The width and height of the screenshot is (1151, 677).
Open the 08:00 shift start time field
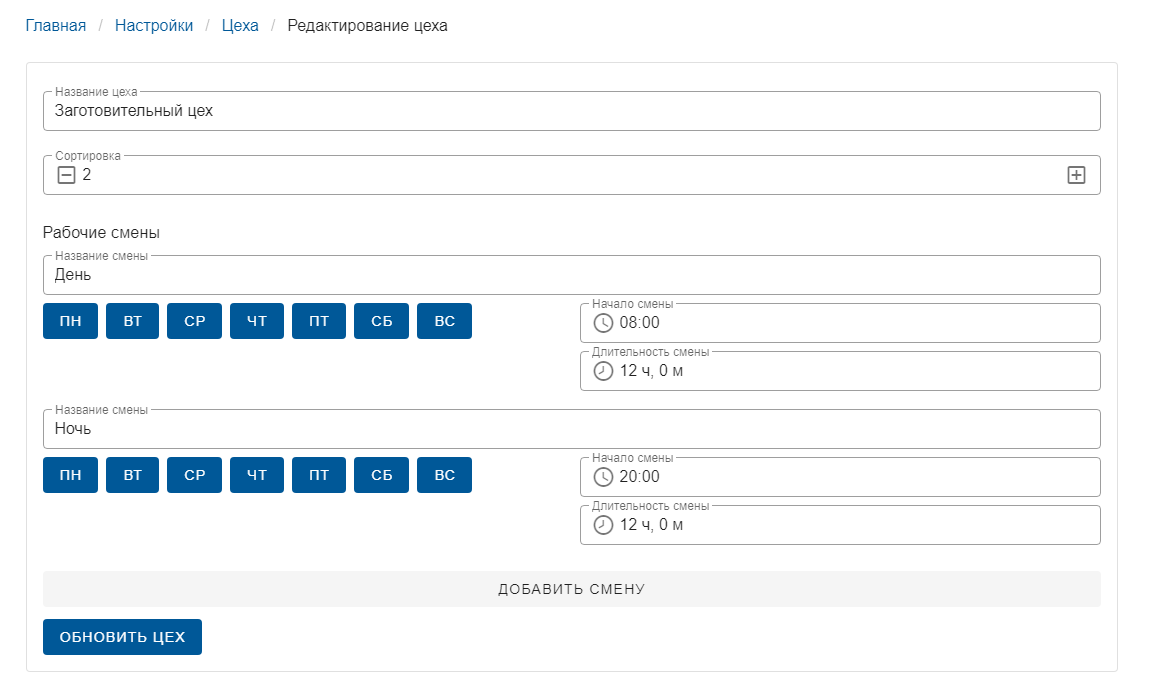[850, 323]
